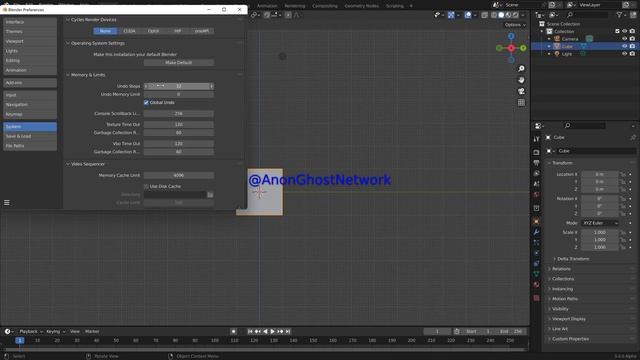640x360 pixels.
Task: Select the OptiX render device button
Action: click(x=153, y=31)
